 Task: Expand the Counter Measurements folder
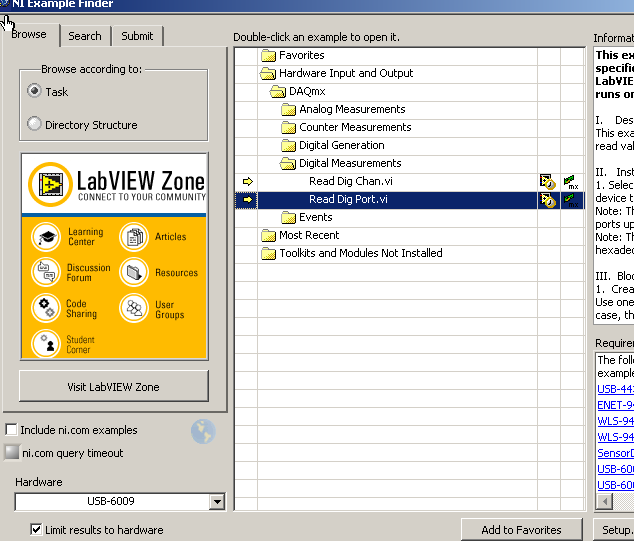pyautogui.click(x=288, y=128)
